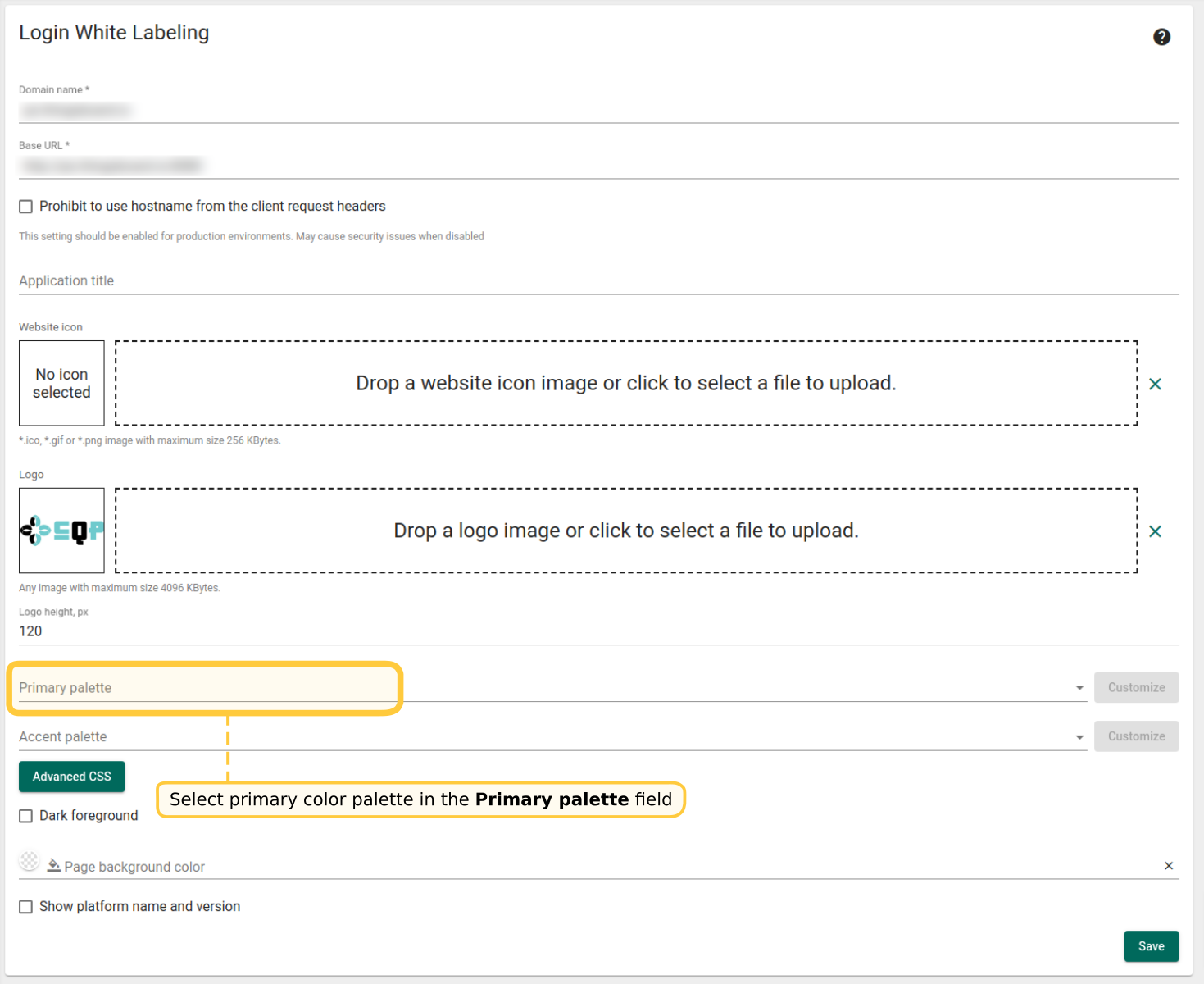Check Show platform name and version
Viewport: 1204px width, 984px height.
click(26, 907)
